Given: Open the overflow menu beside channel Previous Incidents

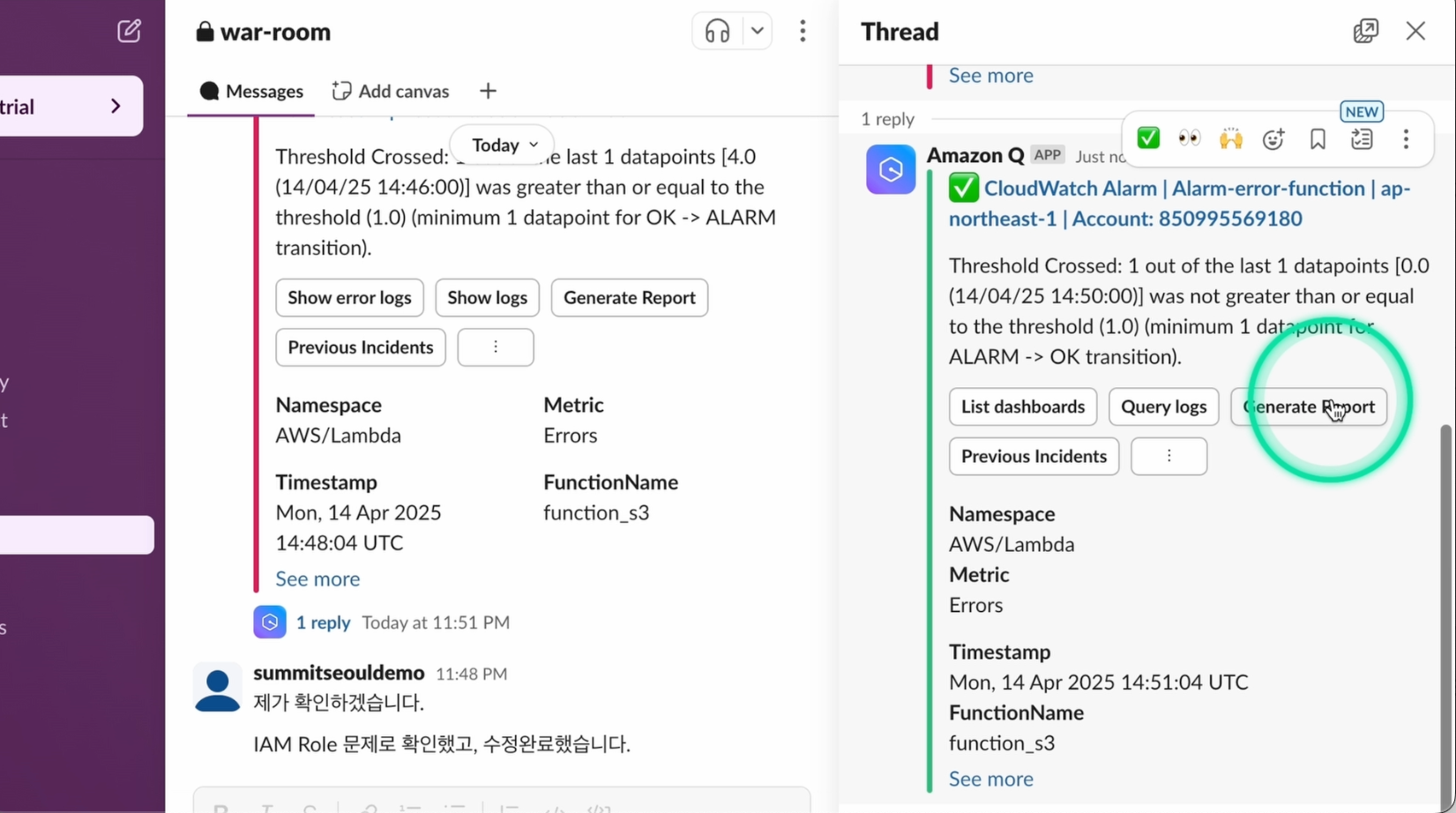Looking at the screenshot, I should tap(496, 347).
